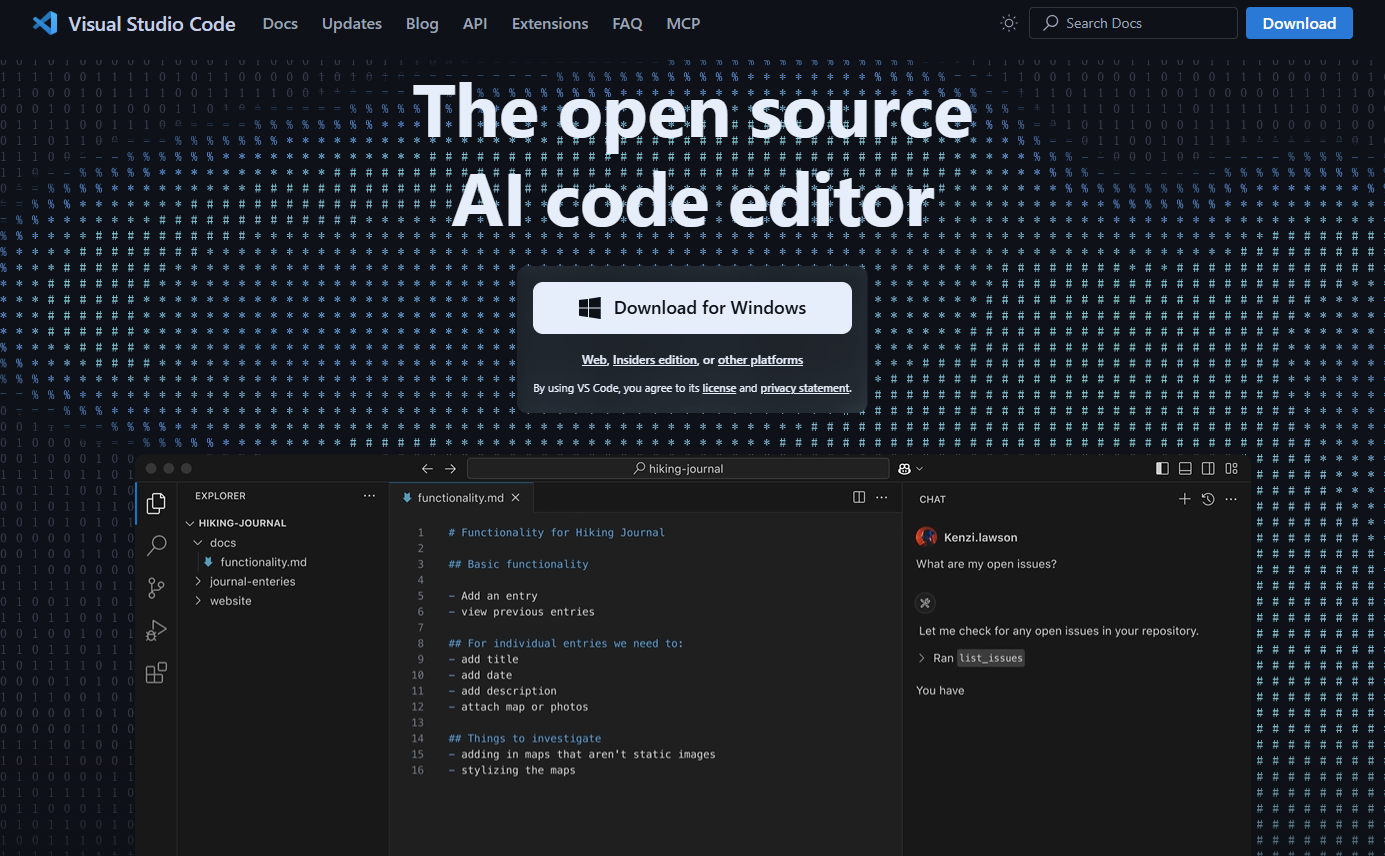Open chat history via the clock icon

click(x=1207, y=498)
